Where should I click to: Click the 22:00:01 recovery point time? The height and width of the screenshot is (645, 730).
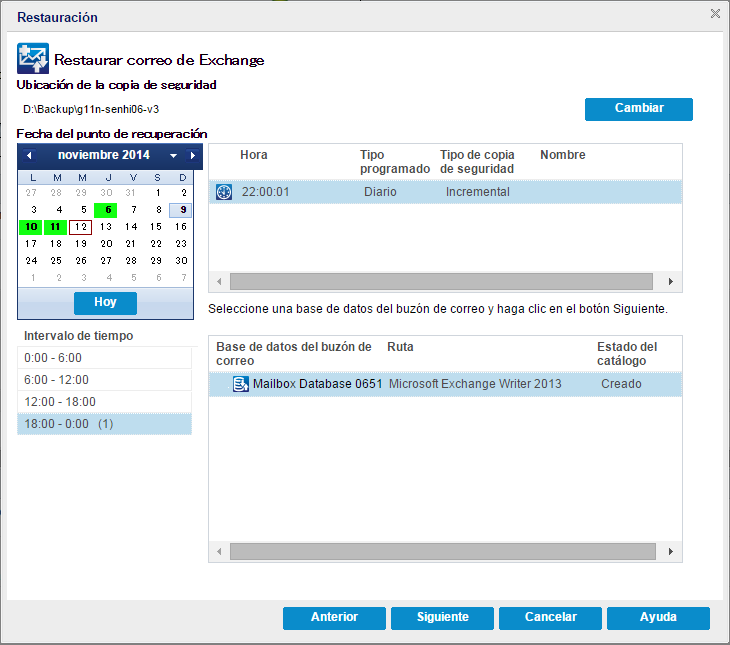[x=265, y=192]
